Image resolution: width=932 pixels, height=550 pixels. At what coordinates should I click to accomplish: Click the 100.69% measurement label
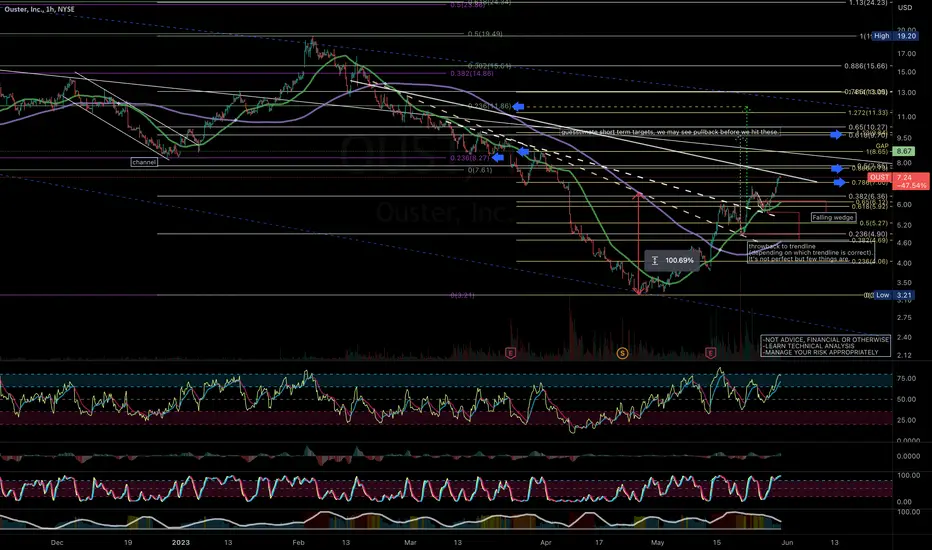(x=672, y=260)
